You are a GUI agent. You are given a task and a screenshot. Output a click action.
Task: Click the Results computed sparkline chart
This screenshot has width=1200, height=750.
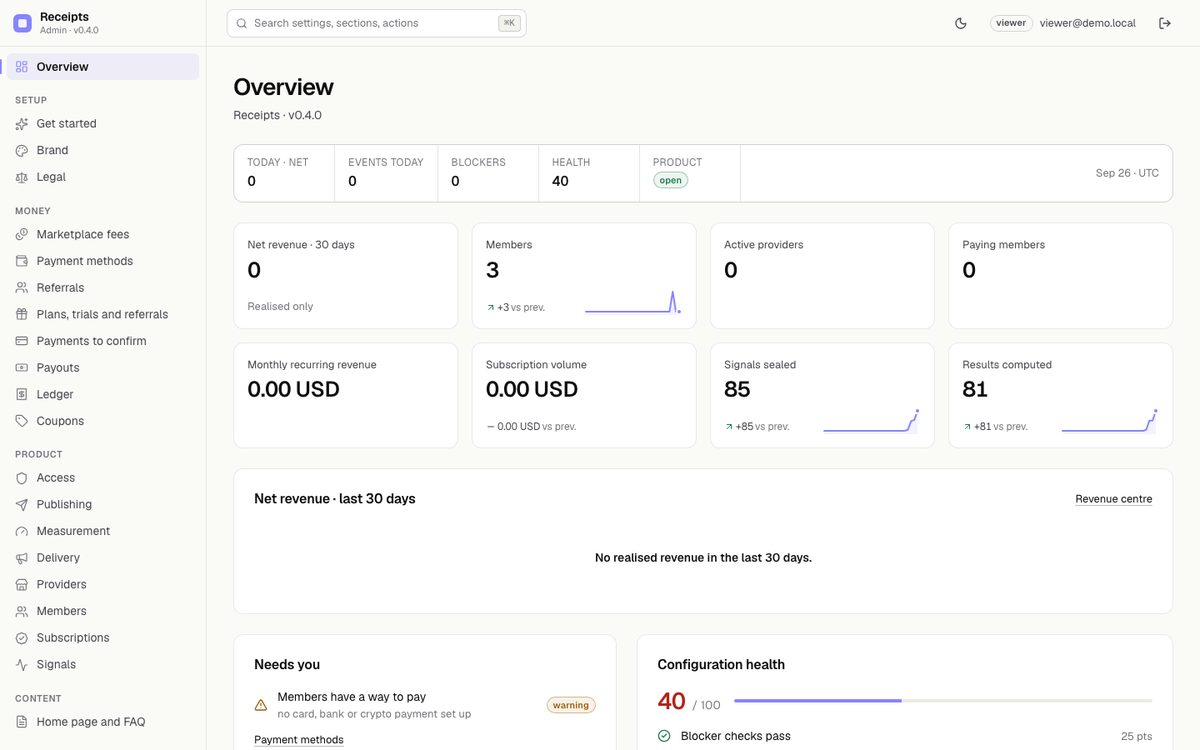point(1109,421)
